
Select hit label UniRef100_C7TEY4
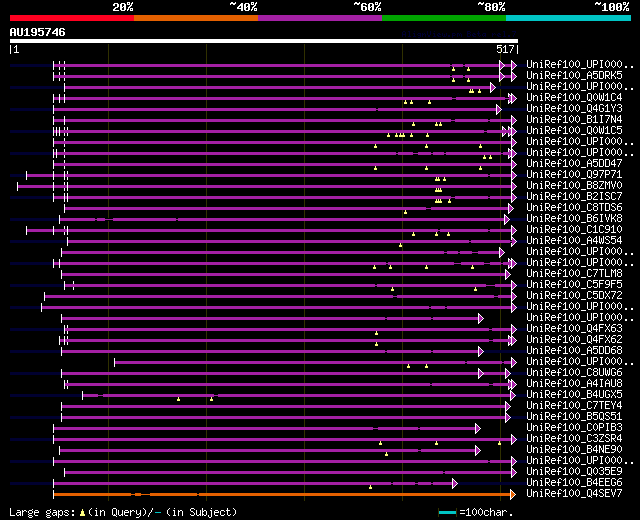(574, 406)
